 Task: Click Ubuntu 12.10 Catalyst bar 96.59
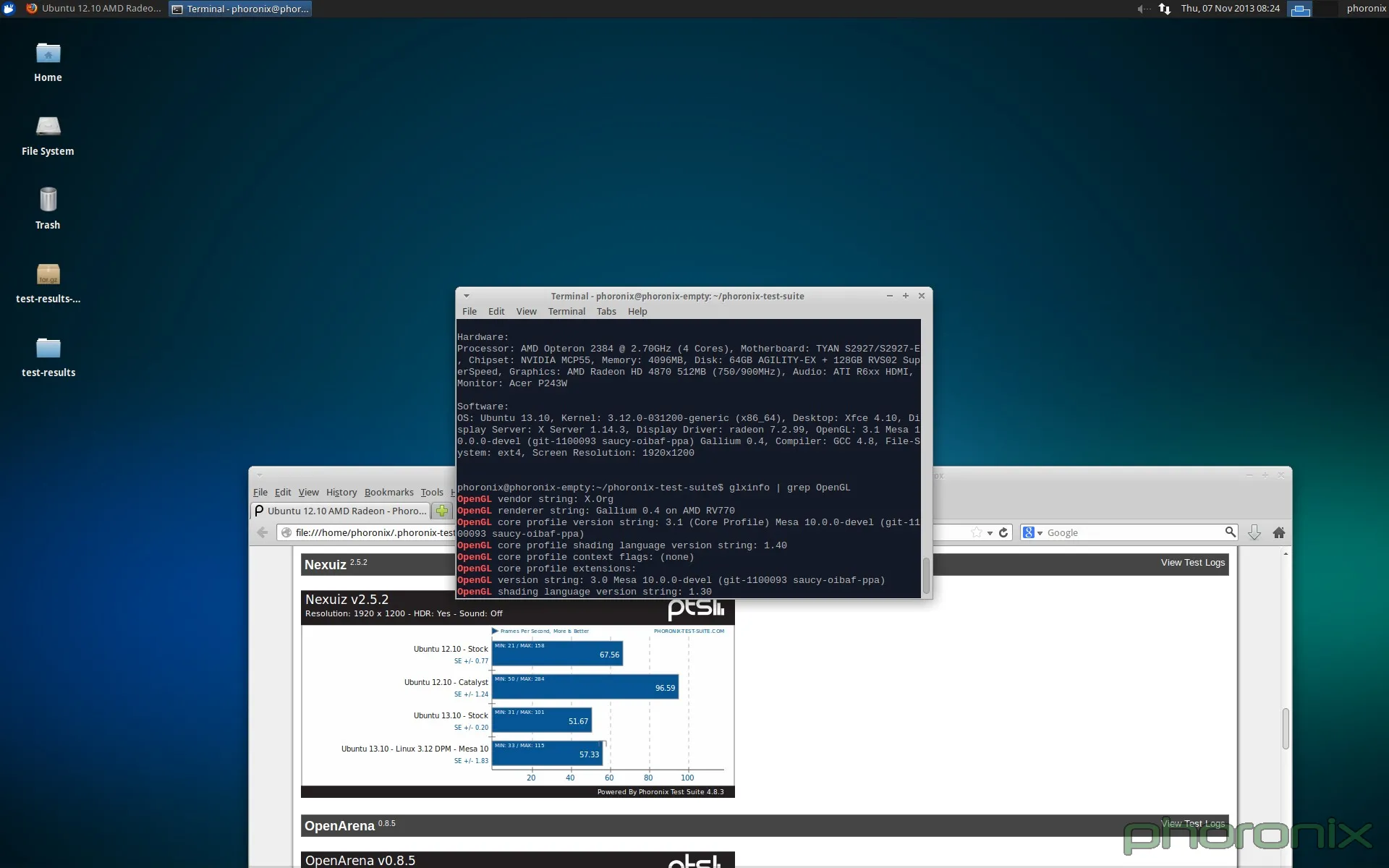(585, 687)
